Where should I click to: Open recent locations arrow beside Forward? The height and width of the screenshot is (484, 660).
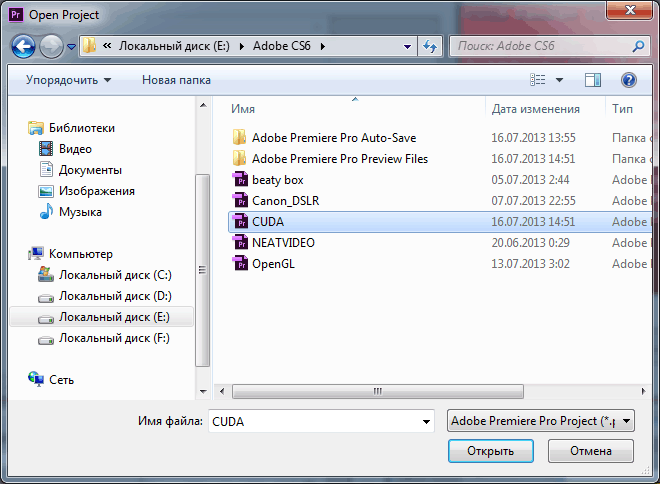tap(71, 47)
